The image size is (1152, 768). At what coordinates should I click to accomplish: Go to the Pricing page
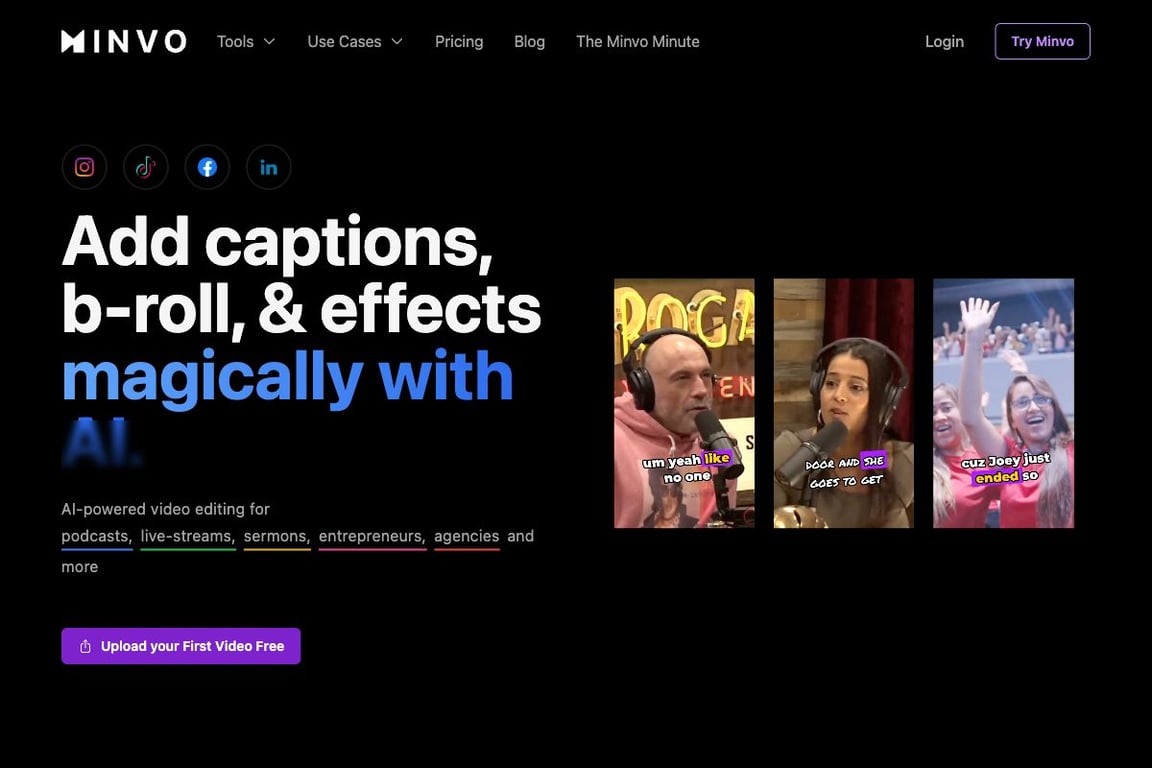pos(459,42)
